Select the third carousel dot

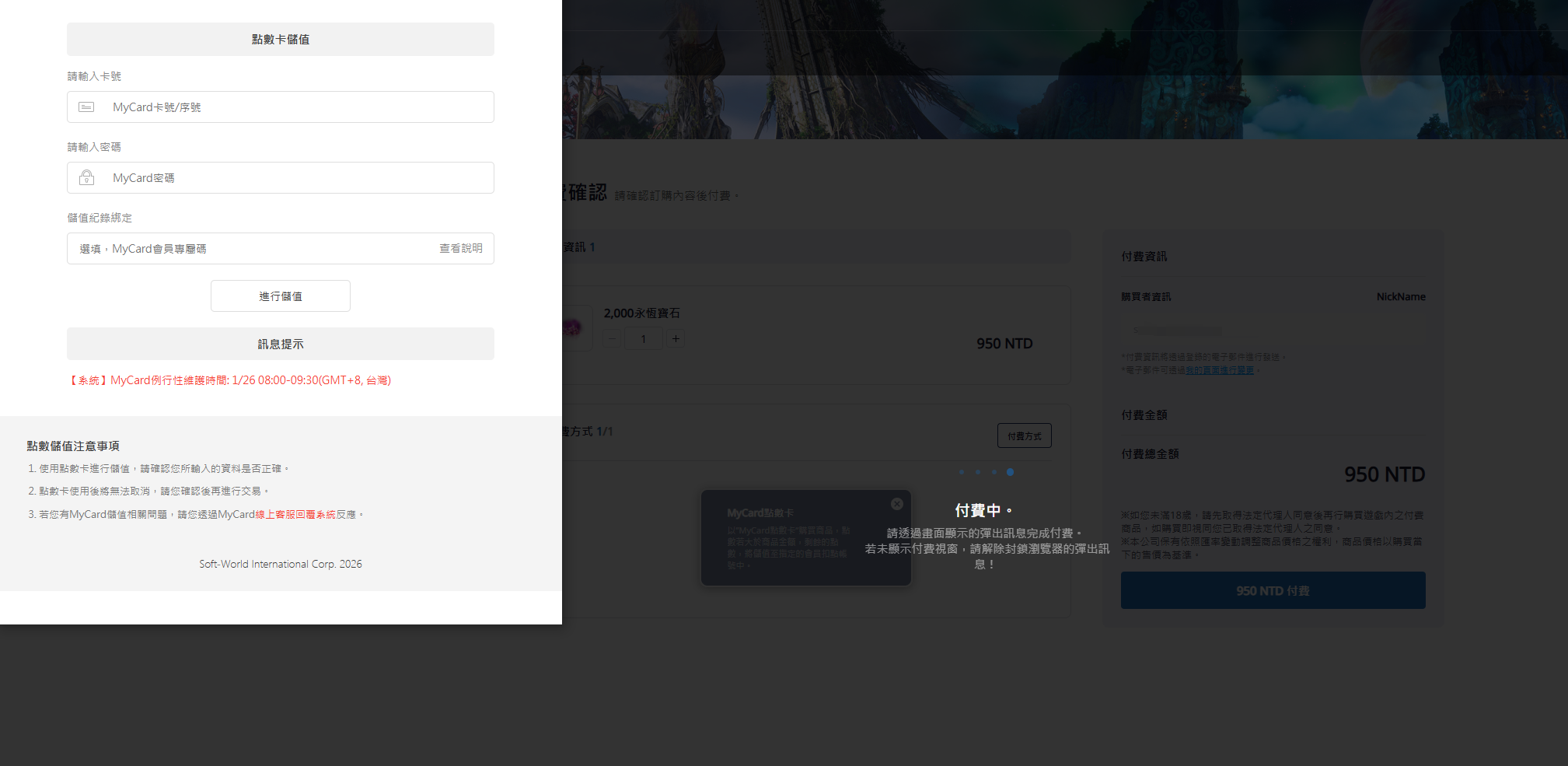tap(994, 472)
